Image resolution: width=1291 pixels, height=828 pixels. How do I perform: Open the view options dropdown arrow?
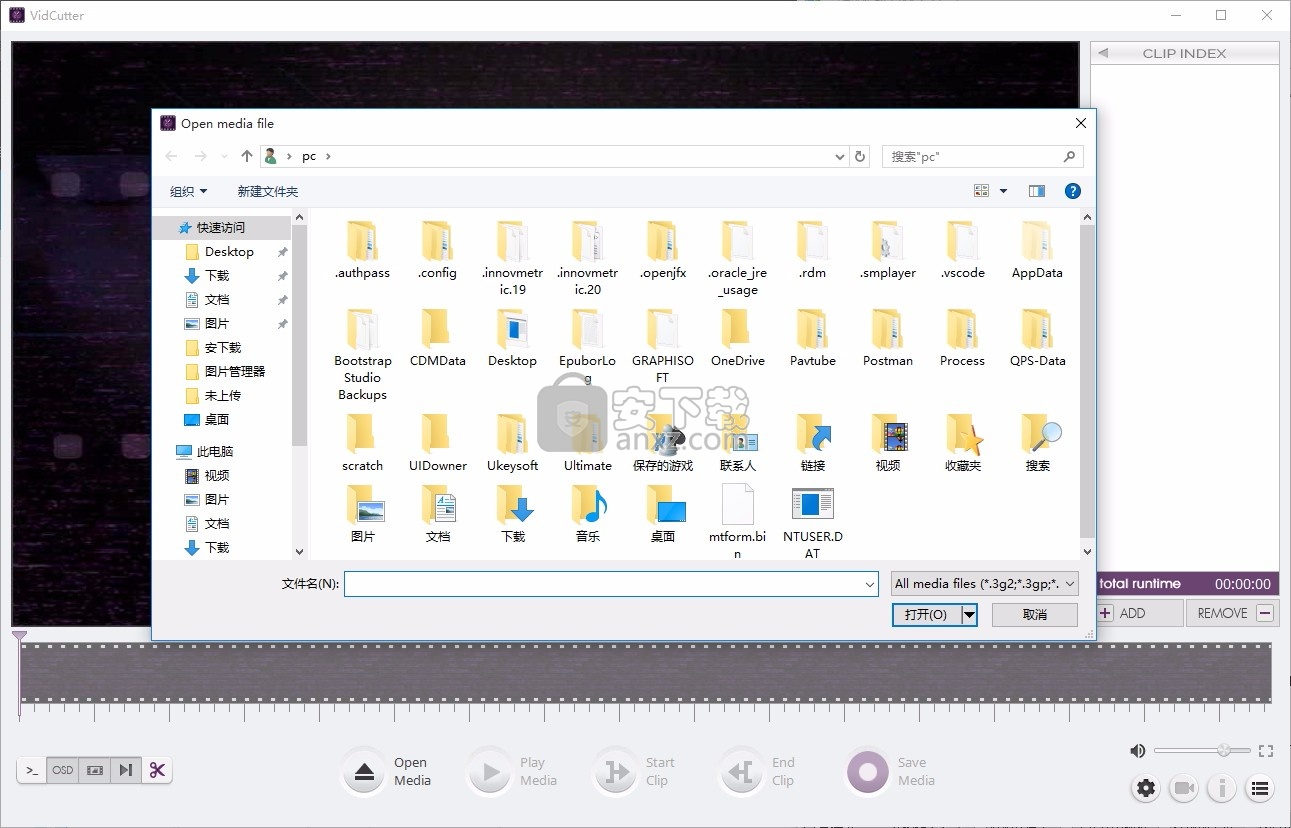click(x=1003, y=191)
